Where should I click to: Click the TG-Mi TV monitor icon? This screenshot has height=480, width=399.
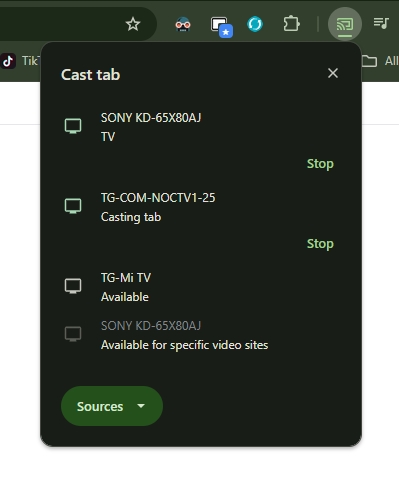tap(73, 286)
